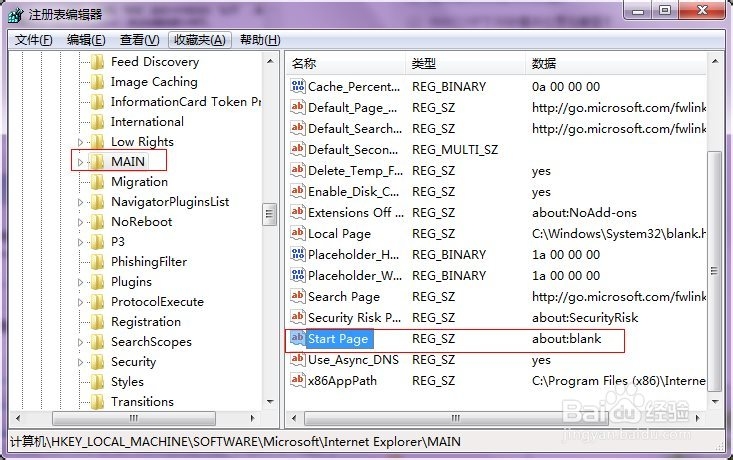
Task: Expand the ProtocolExecute tree node
Action: coord(80,302)
